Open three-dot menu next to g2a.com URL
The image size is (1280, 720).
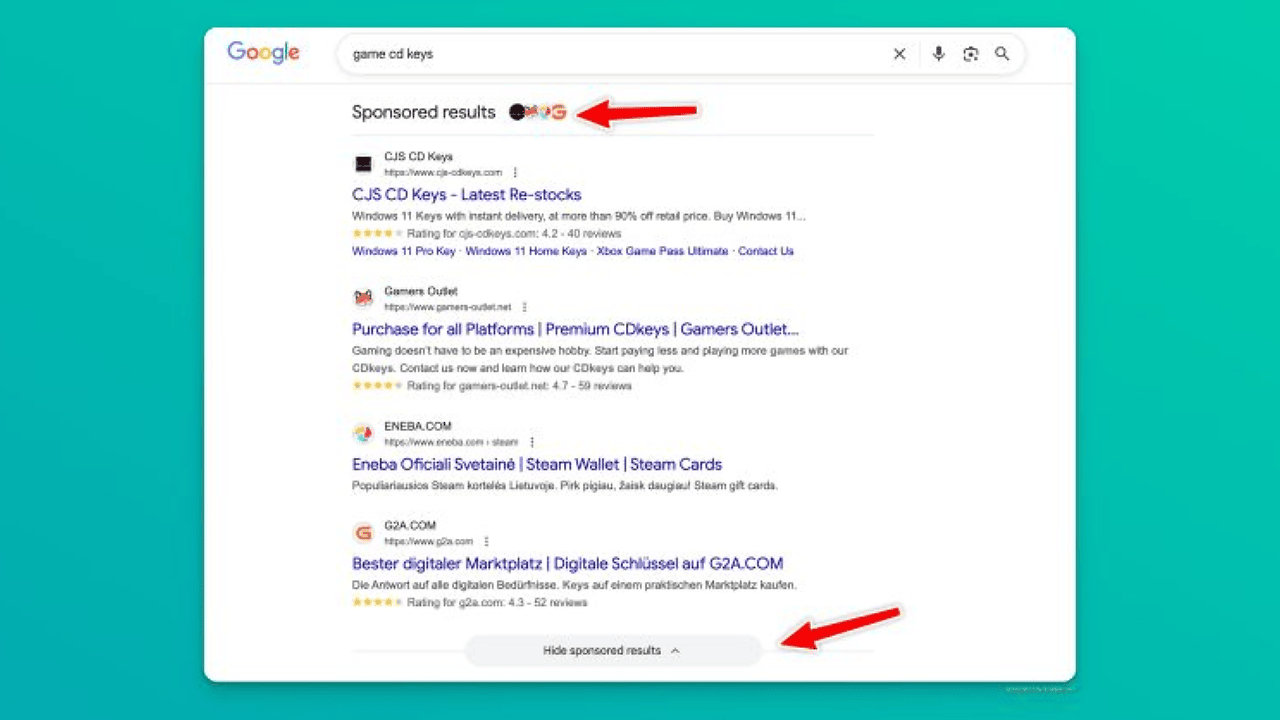click(486, 541)
